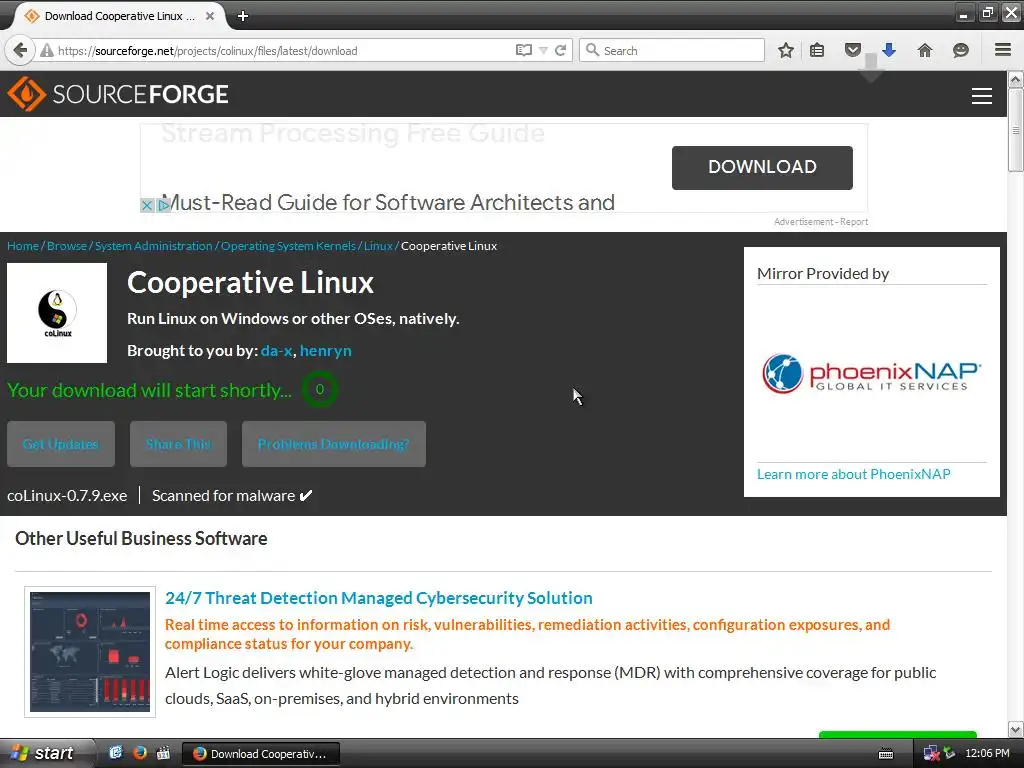Click the second tray icon beside clock
1024x768 pixels.
[950, 754]
